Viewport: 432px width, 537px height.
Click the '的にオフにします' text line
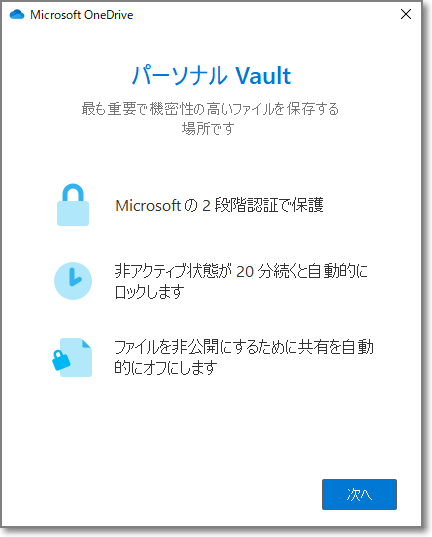[x=166, y=367]
